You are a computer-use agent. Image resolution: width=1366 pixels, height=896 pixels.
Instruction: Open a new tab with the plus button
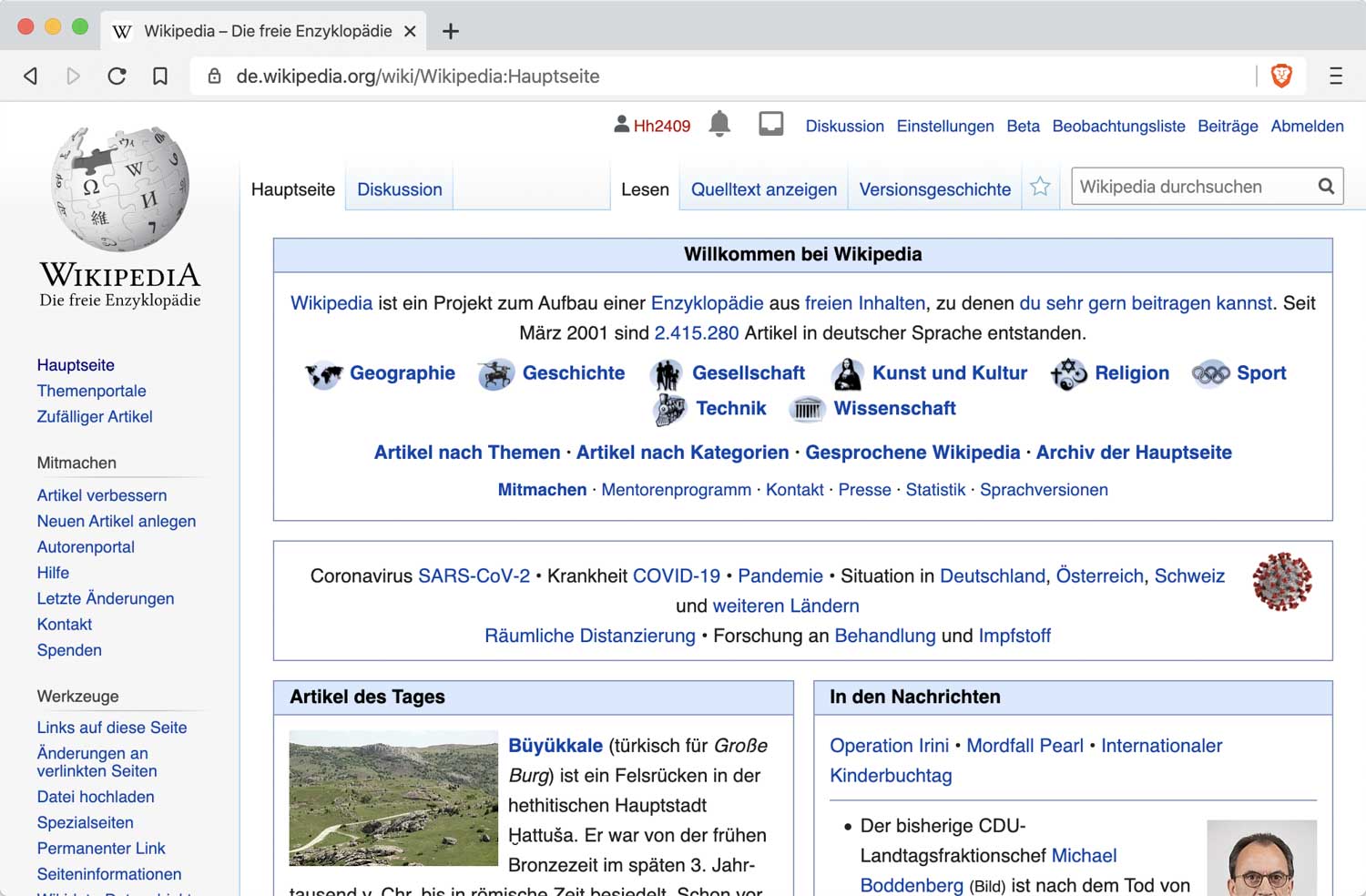pyautogui.click(x=450, y=31)
